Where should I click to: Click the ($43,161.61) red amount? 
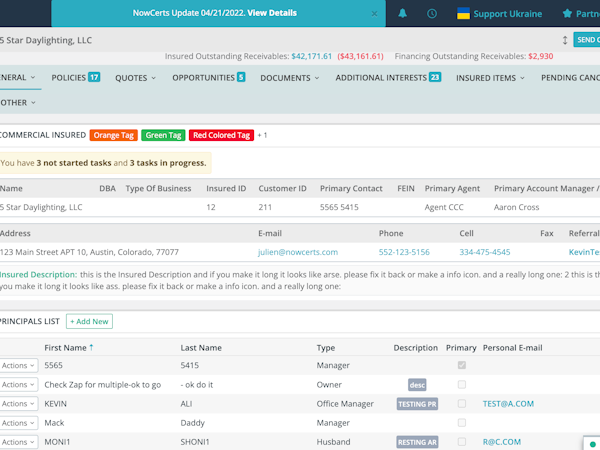point(360,56)
